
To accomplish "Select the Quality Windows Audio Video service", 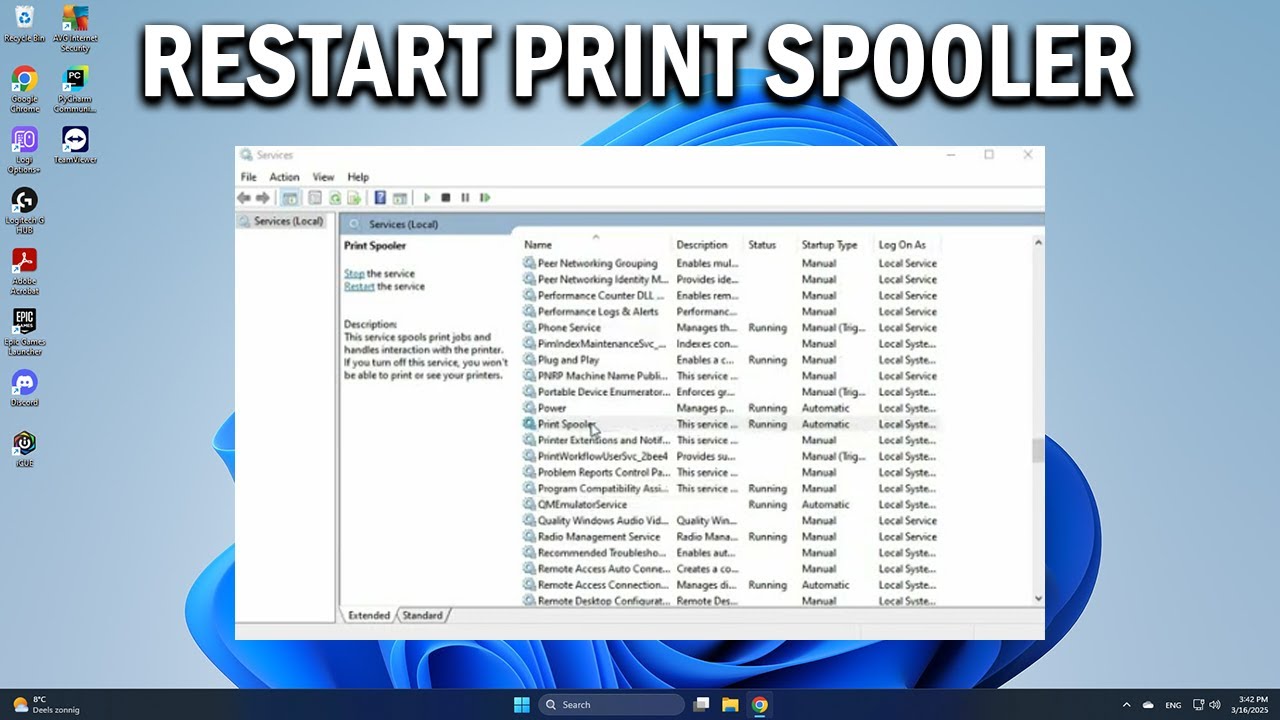I will click(x=730, y=520).
